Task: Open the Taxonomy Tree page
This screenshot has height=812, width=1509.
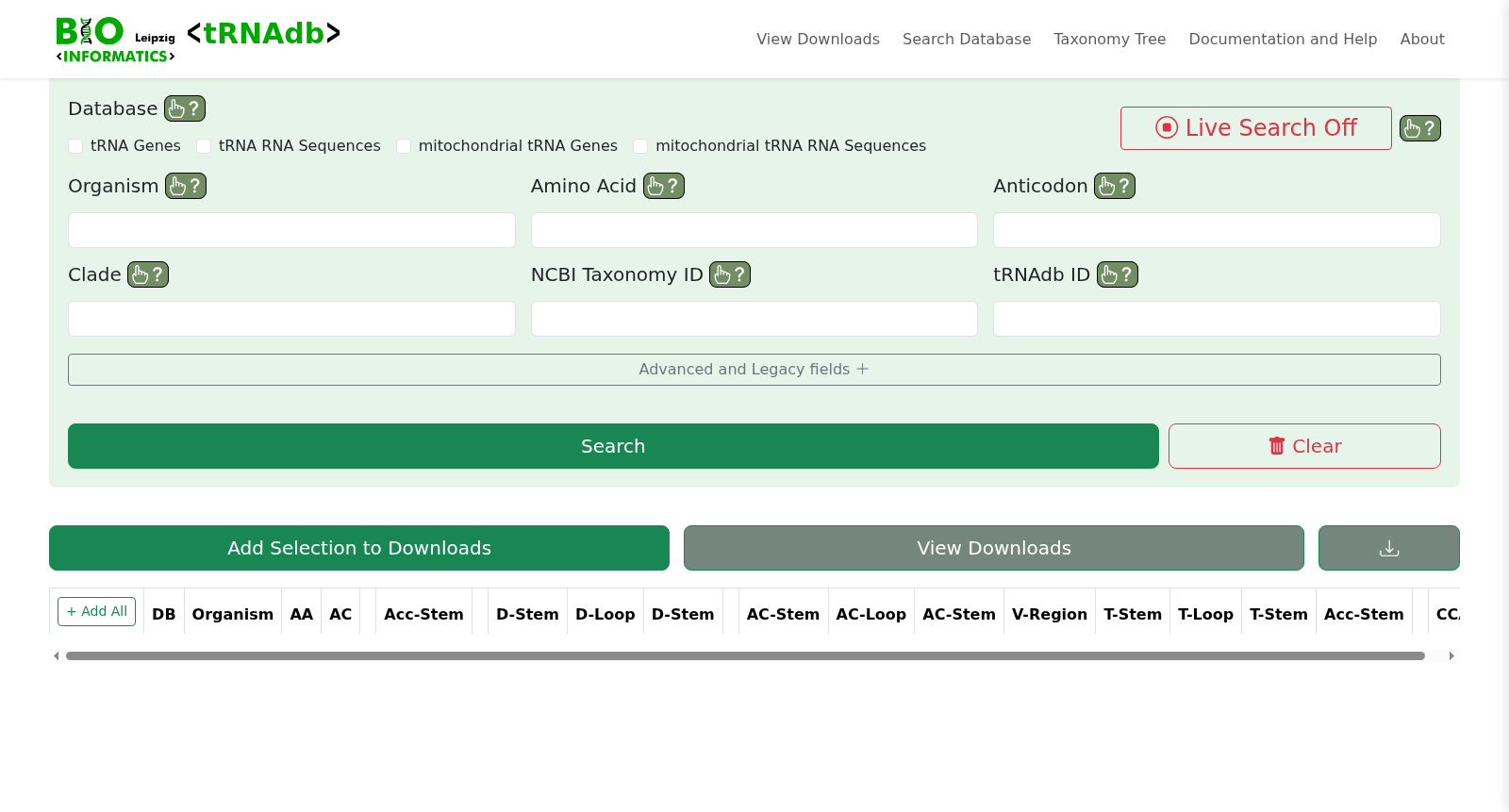Action: tap(1110, 39)
